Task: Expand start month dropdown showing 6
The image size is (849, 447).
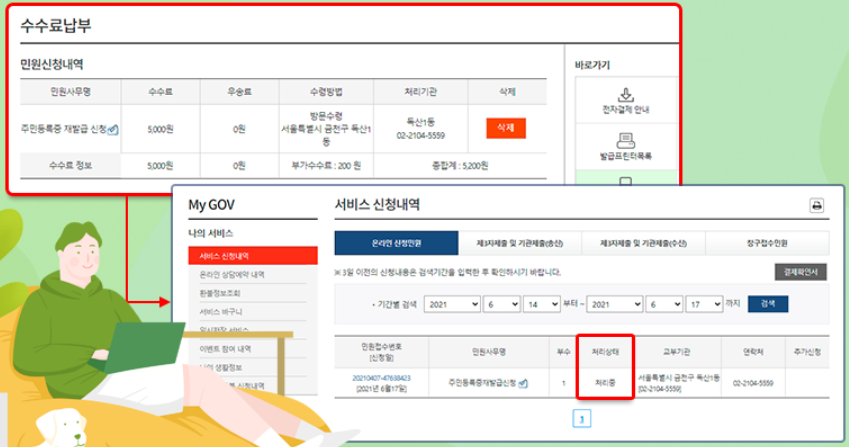Action: click(x=501, y=305)
